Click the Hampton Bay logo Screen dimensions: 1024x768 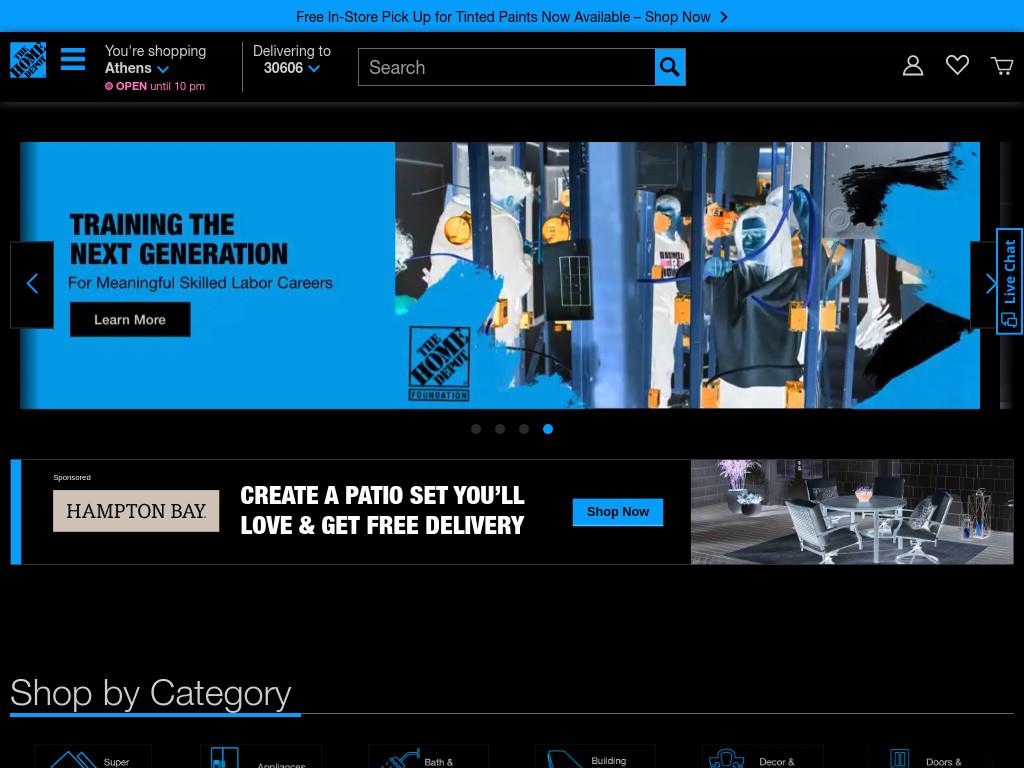pyautogui.click(x=136, y=511)
